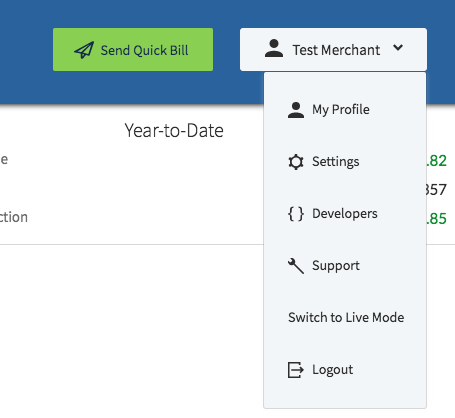The height and width of the screenshot is (418, 455).
Task: Go to Developers in the menu
Action: (x=345, y=214)
